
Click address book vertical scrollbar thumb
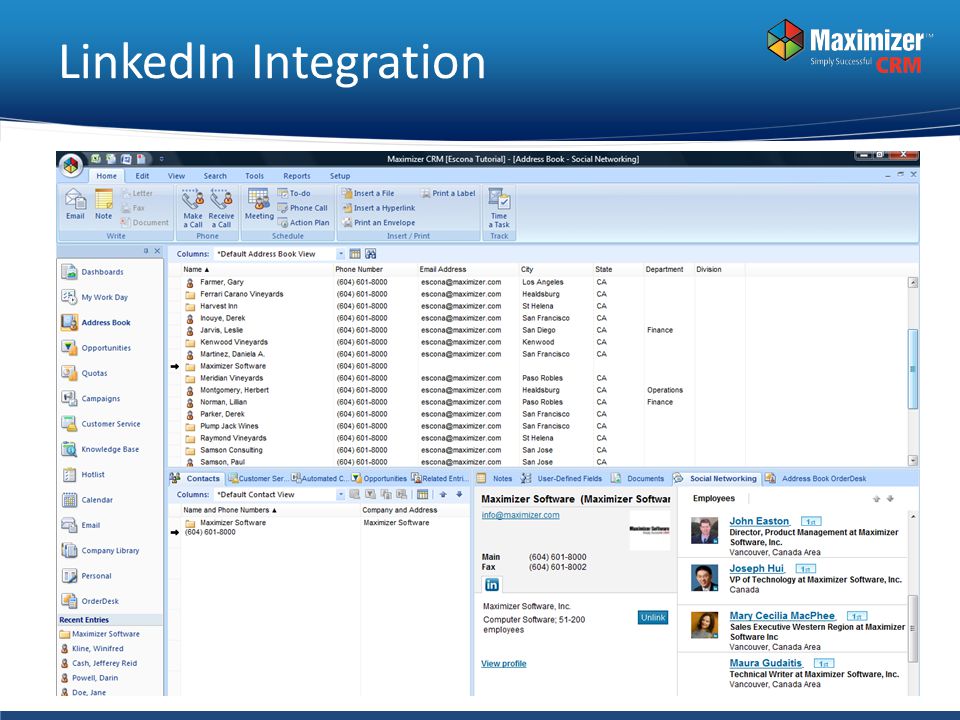[913, 369]
